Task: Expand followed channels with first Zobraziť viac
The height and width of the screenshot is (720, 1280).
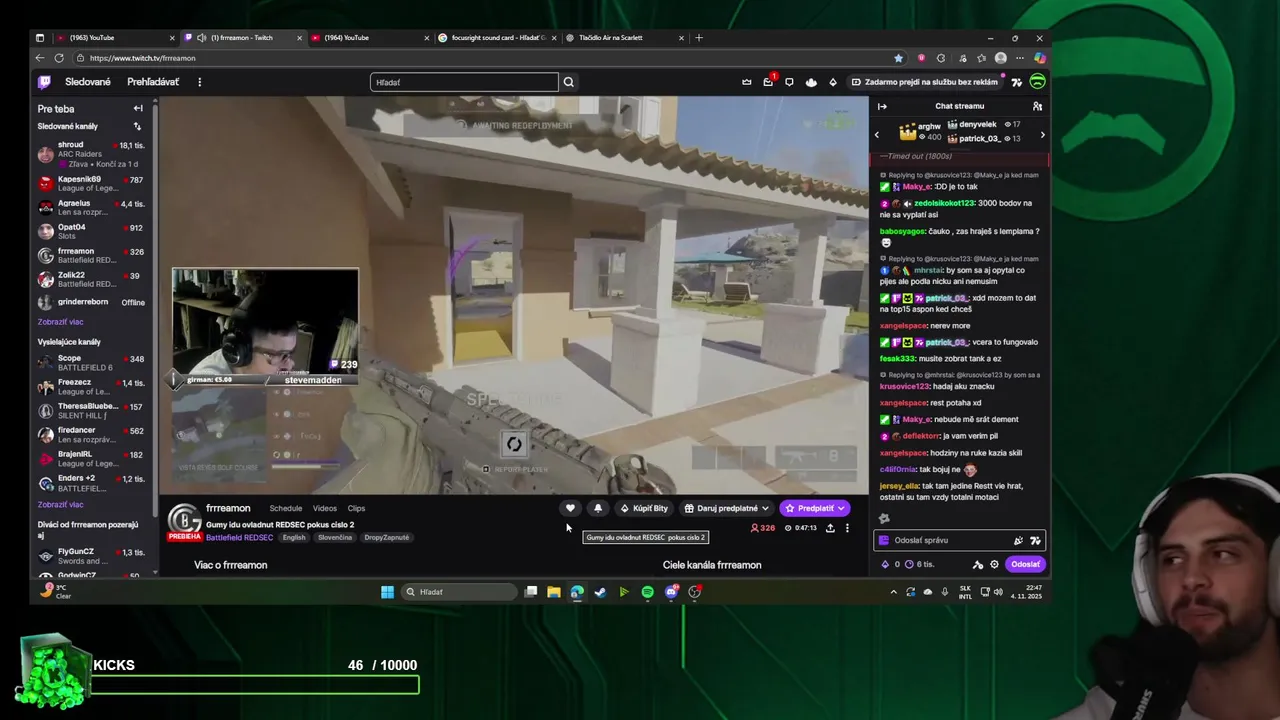Action: point(60,322)
